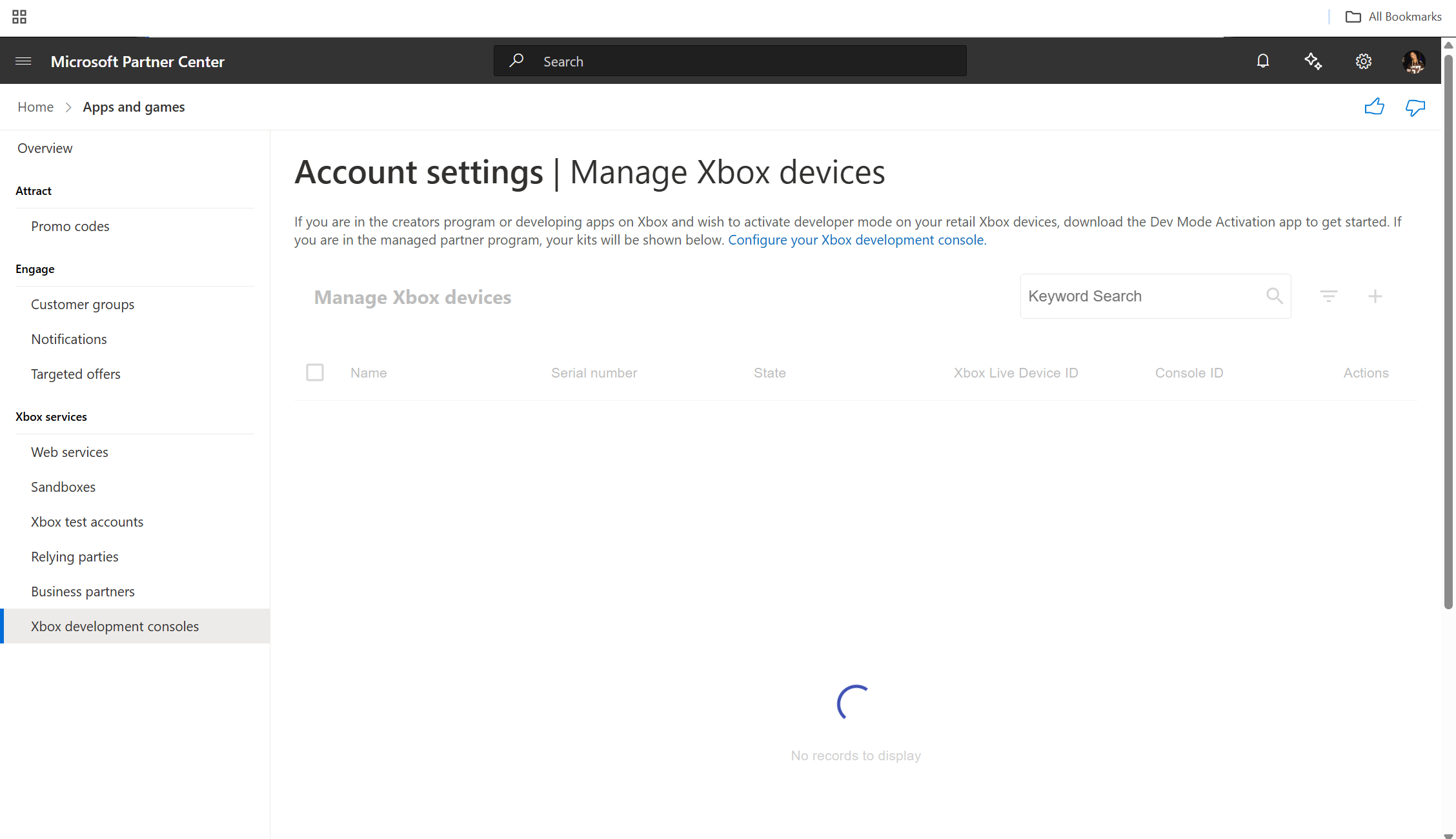This screenshot has width=1456, height=839.
Task: Open the settings gear
Action: (x=1363, y=61)
